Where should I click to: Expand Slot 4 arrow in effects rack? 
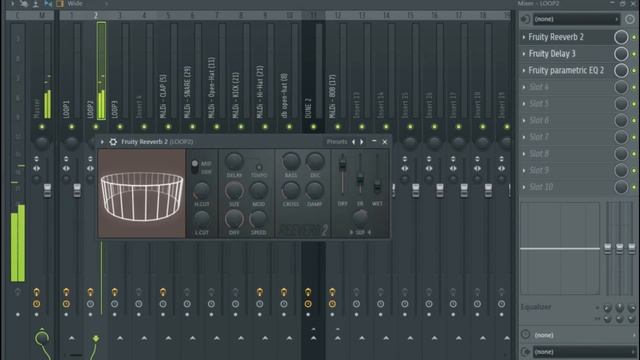pos(524,87)
